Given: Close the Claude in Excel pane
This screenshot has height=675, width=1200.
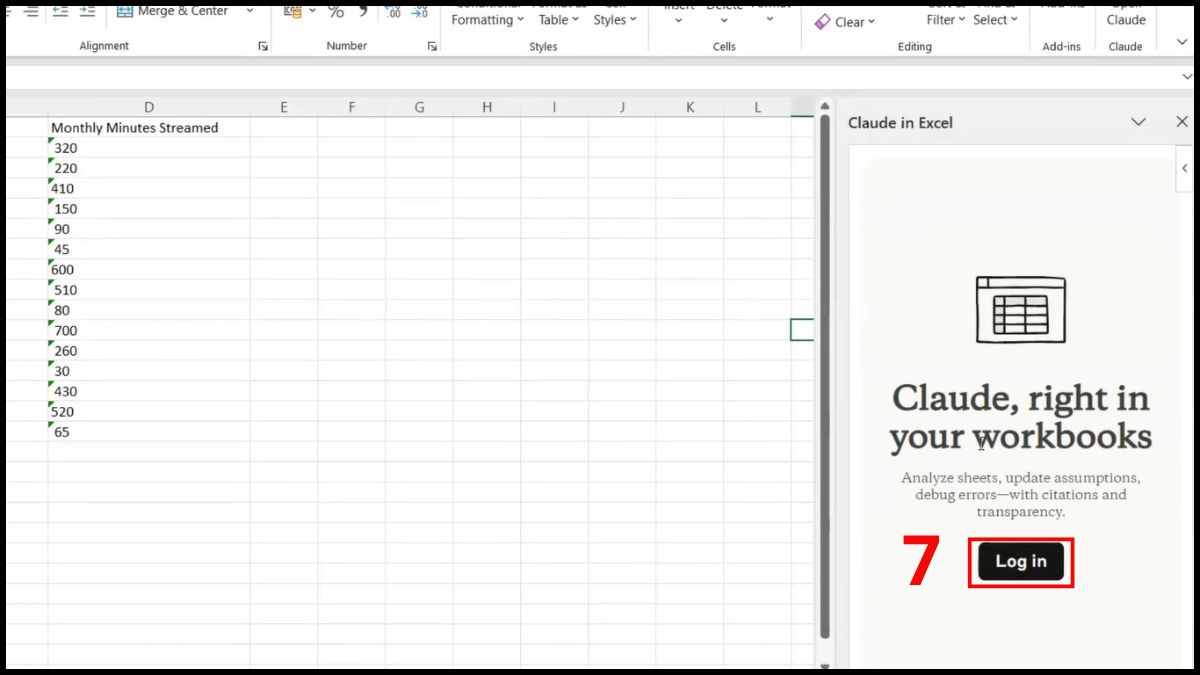Looking at the screenshot, I should pyautogui.click(x=1181, y=122).
